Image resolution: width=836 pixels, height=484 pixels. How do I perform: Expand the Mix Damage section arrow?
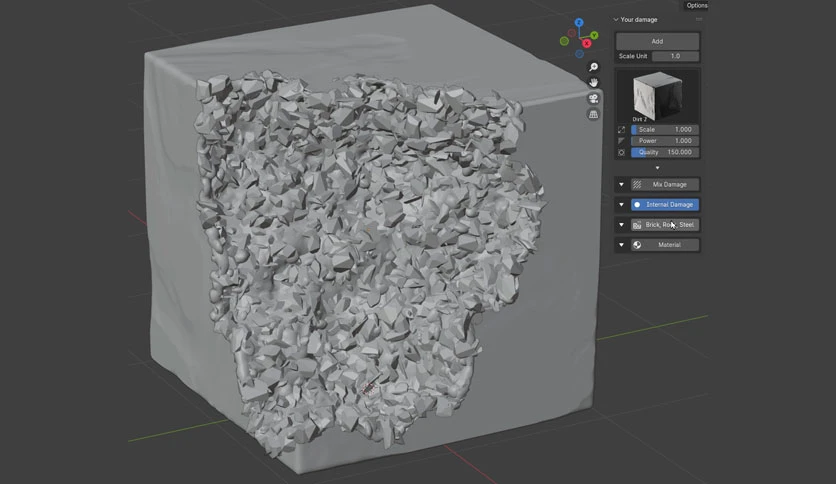point(621,184)
